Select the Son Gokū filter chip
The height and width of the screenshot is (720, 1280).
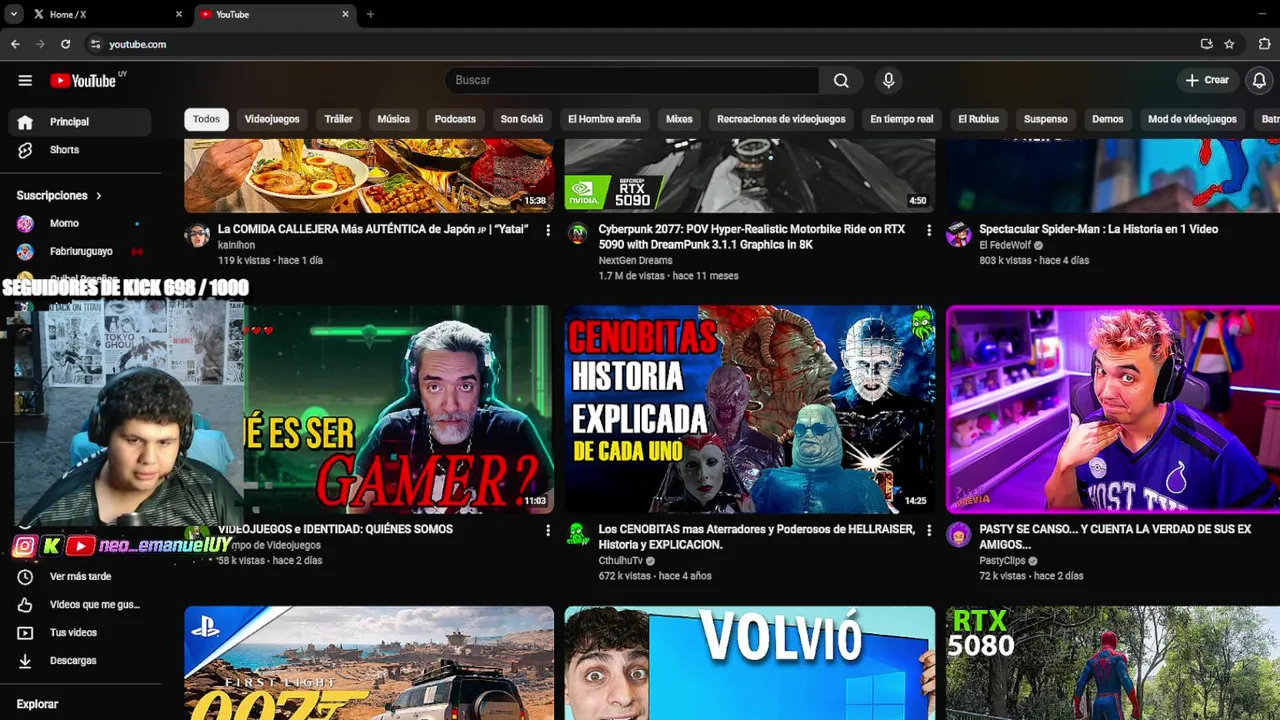click(522, 119)
